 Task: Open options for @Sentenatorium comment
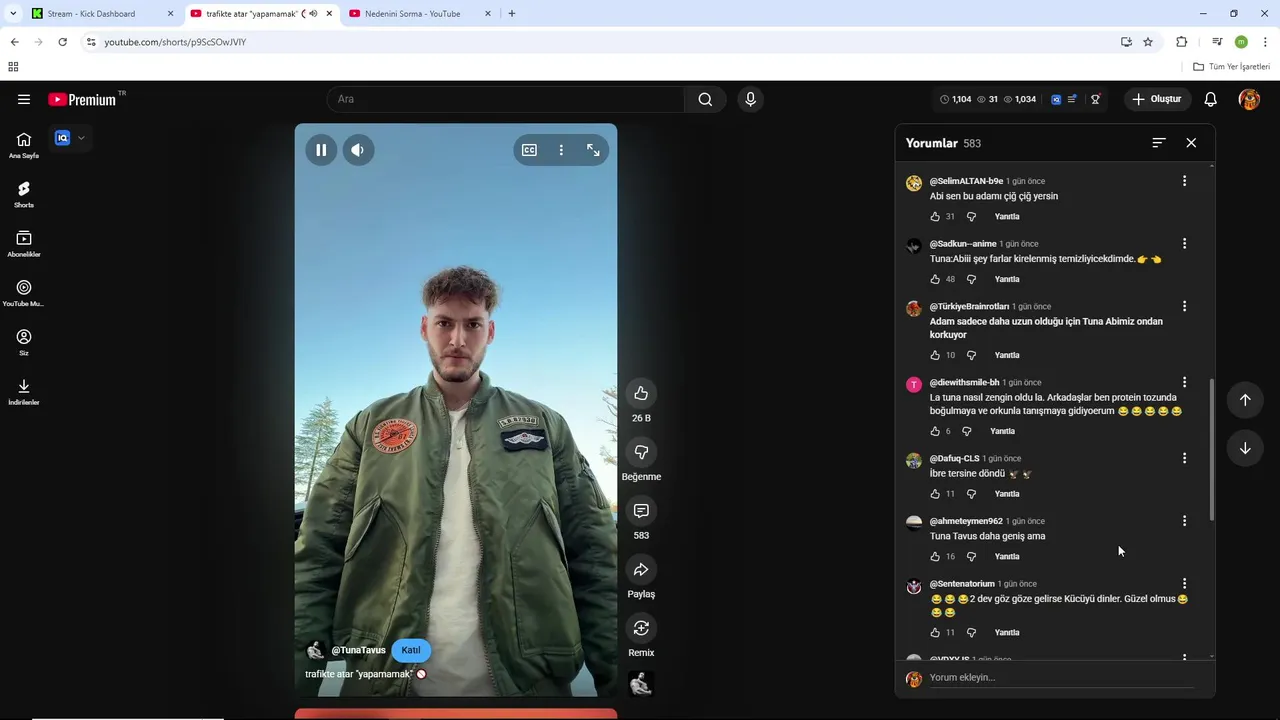pyautogui.click(x=1184, y=583)
